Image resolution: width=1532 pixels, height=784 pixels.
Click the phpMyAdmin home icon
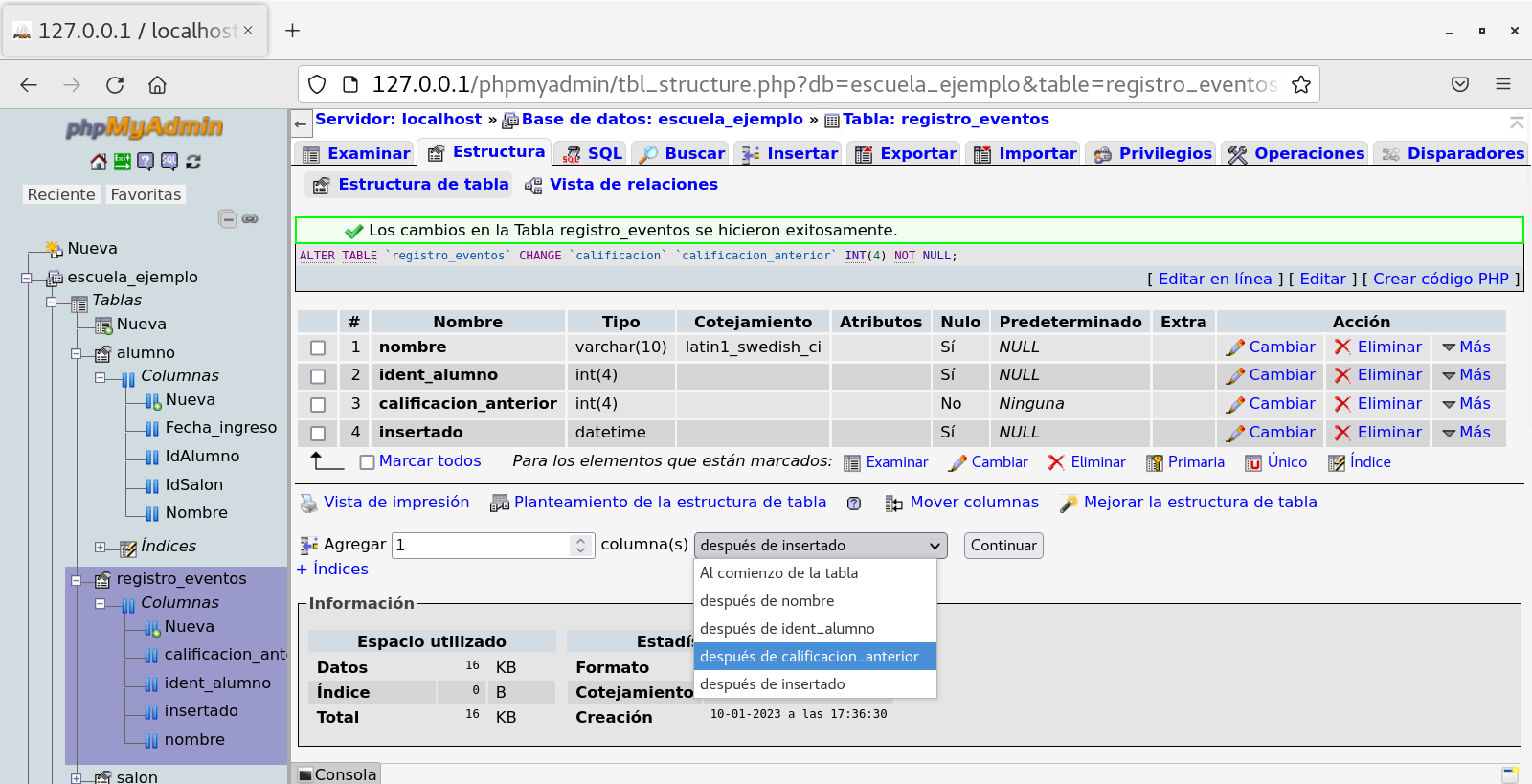[x=98, y=162]
